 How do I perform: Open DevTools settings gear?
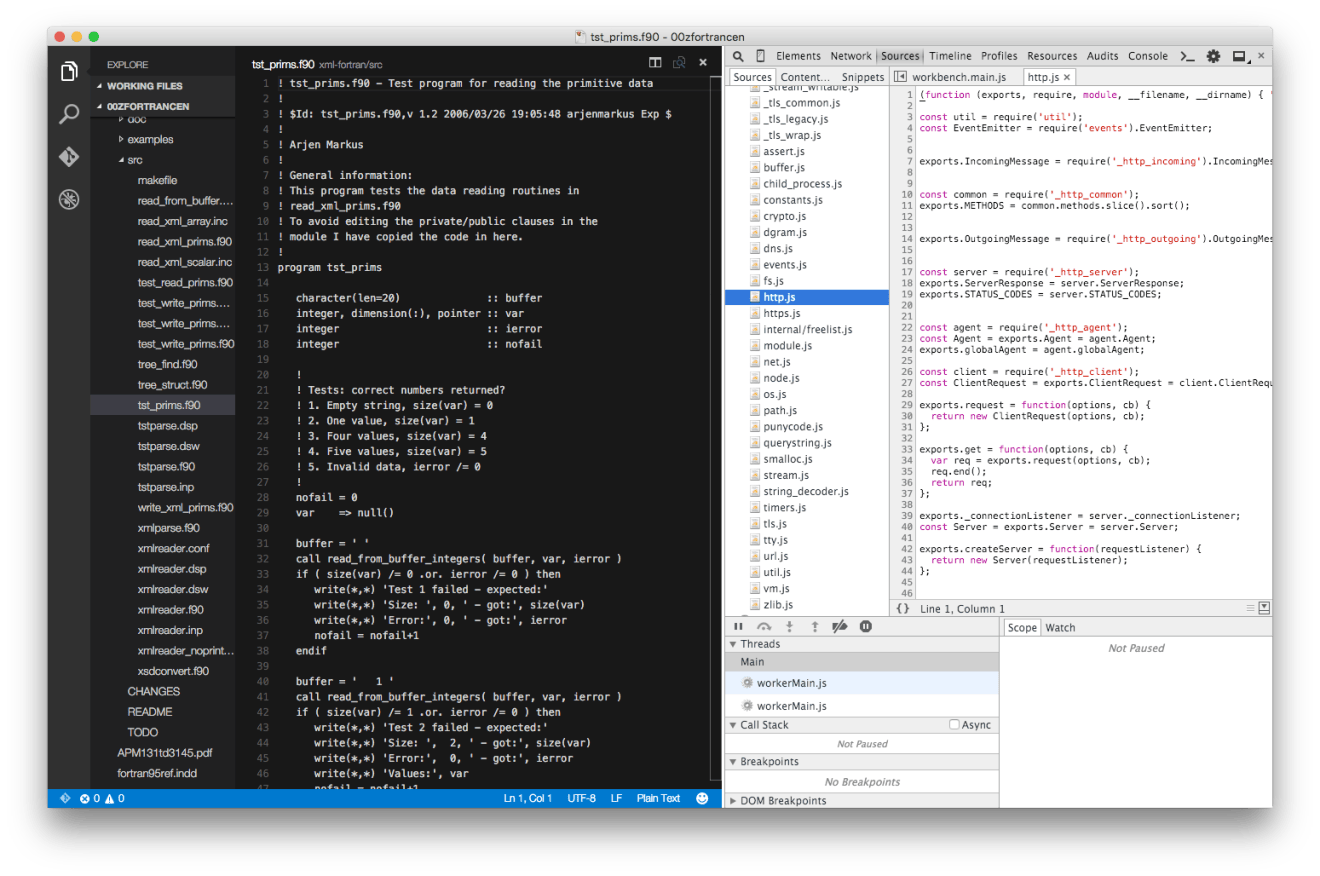click(x=1213, y=56)
